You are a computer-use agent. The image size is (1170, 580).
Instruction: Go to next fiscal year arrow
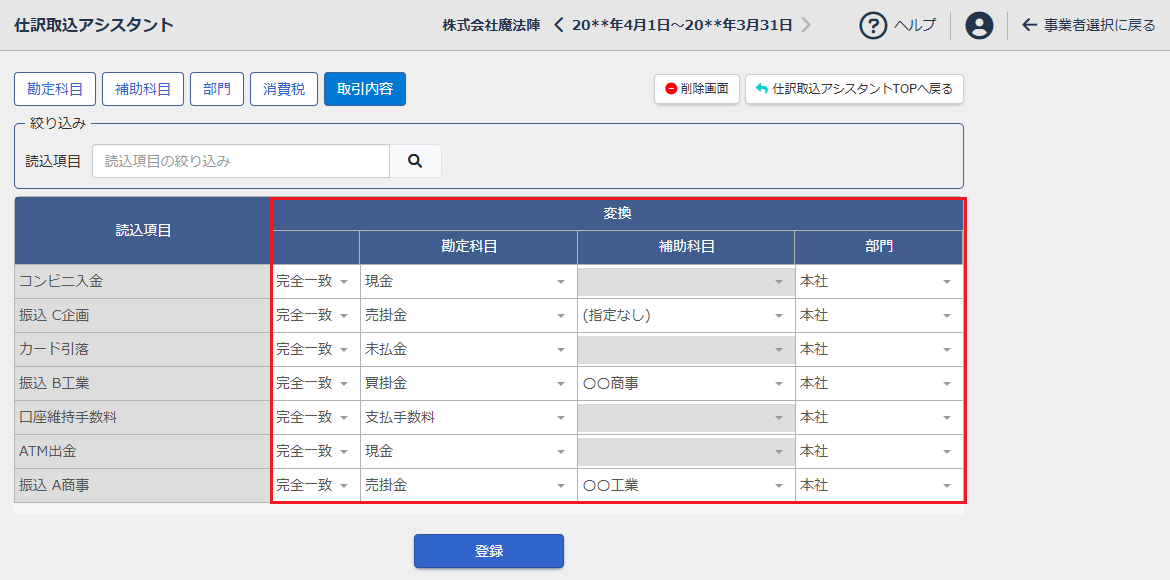807,25
